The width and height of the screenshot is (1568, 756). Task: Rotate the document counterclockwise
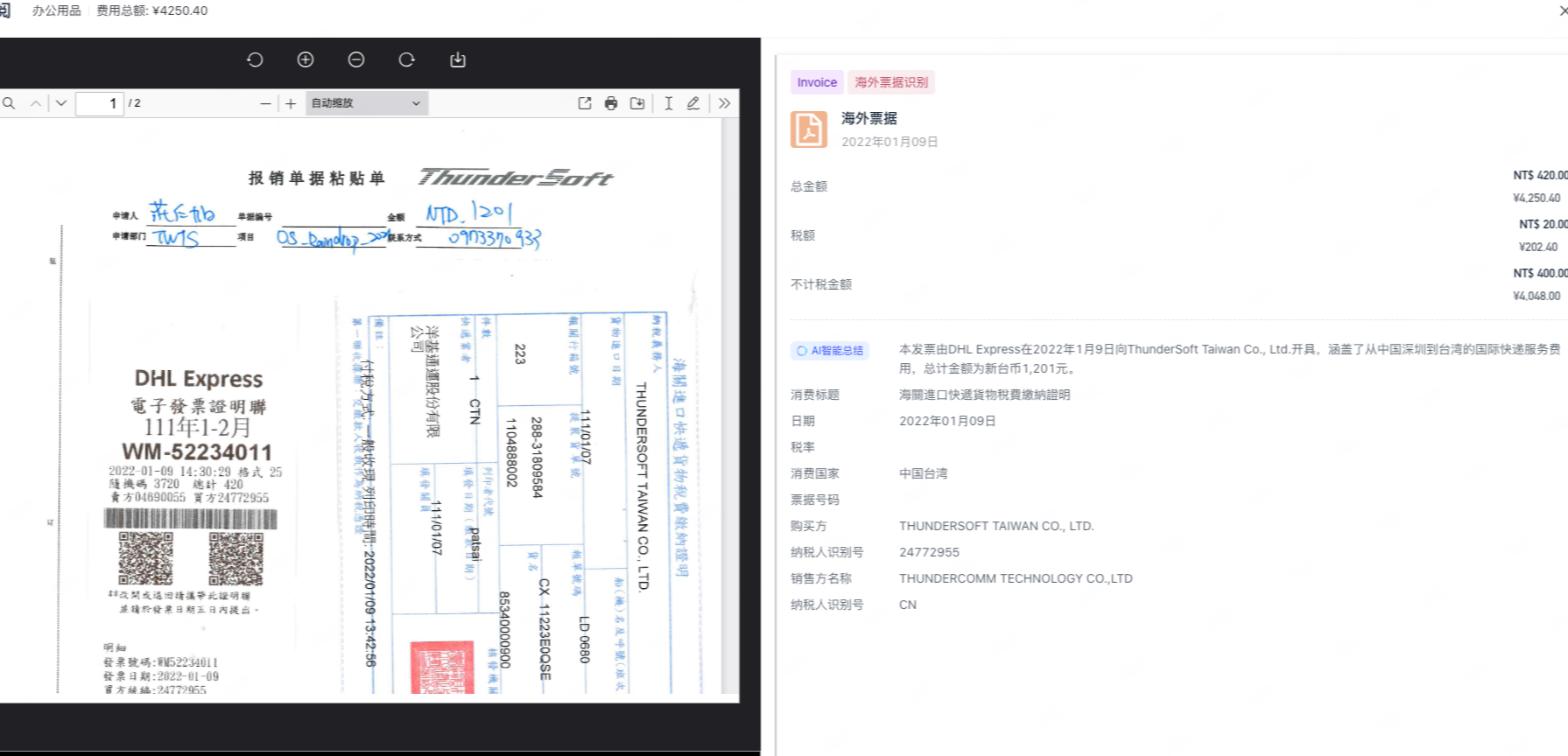coord(255,59)
